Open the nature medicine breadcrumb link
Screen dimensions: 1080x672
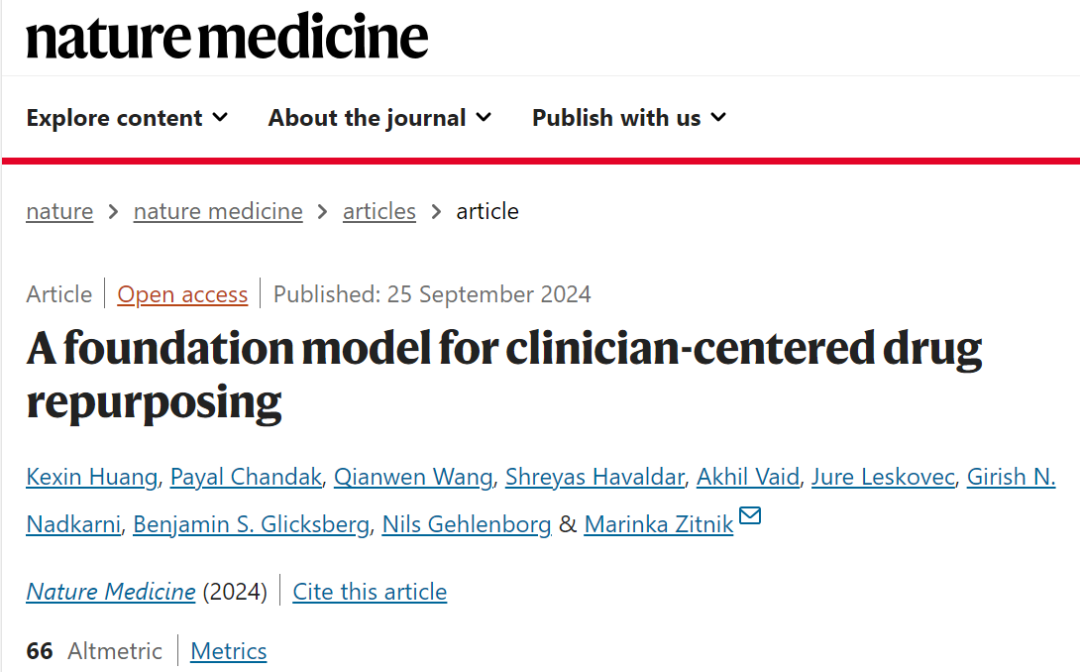(x=218, y=211)
